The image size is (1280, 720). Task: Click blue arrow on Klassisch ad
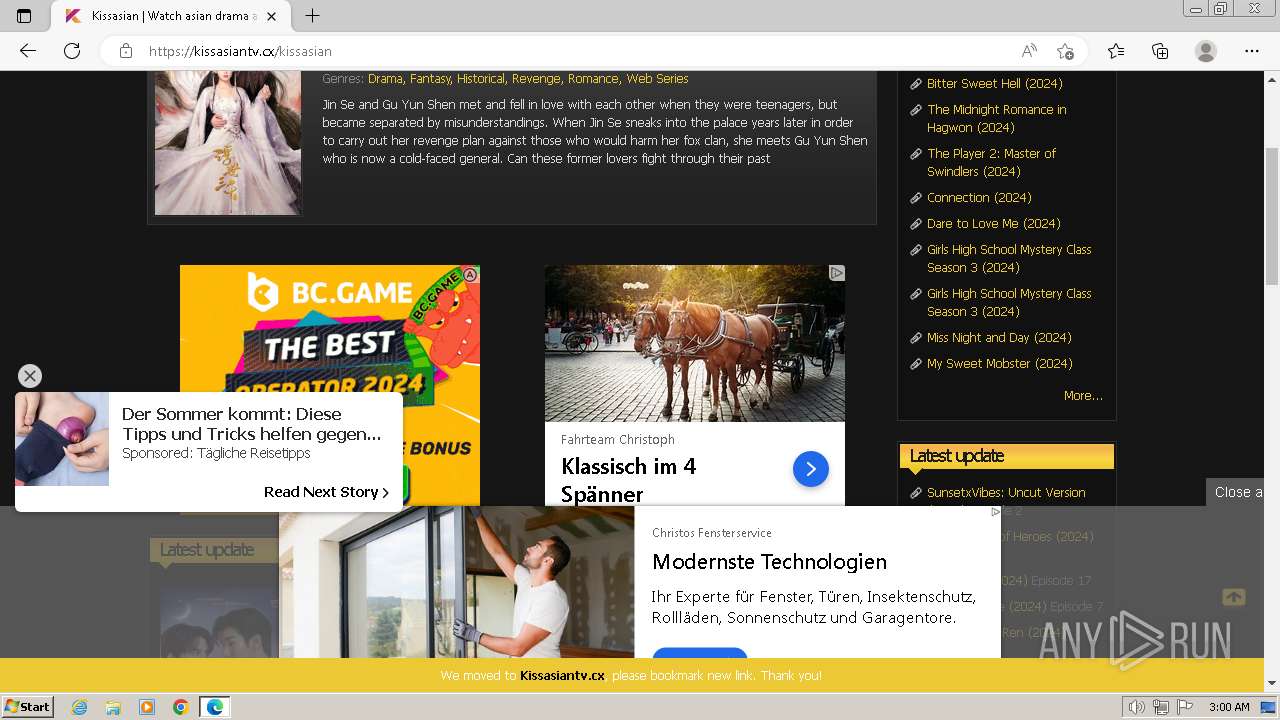[811, 468]
